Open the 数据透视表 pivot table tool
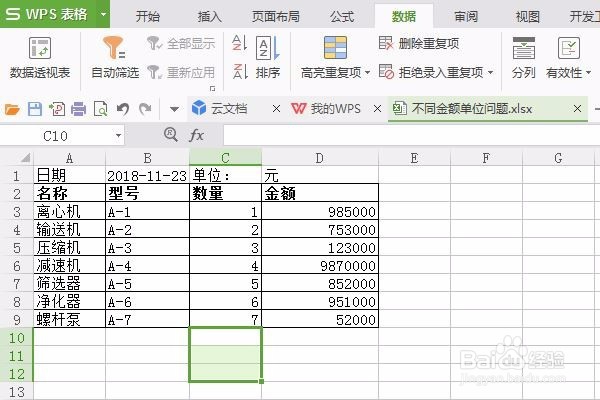Screen dimensions: 600x400 40,57
